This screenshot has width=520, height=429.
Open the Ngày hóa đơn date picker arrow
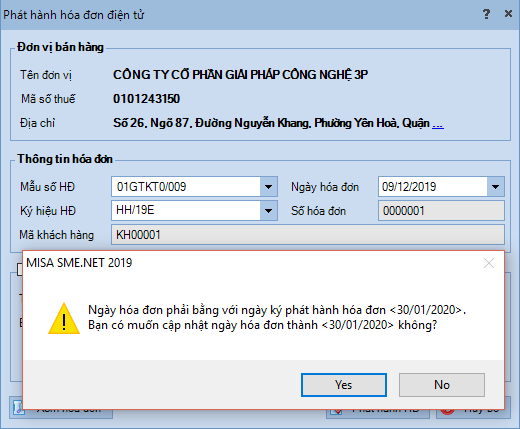click(495, 187)
